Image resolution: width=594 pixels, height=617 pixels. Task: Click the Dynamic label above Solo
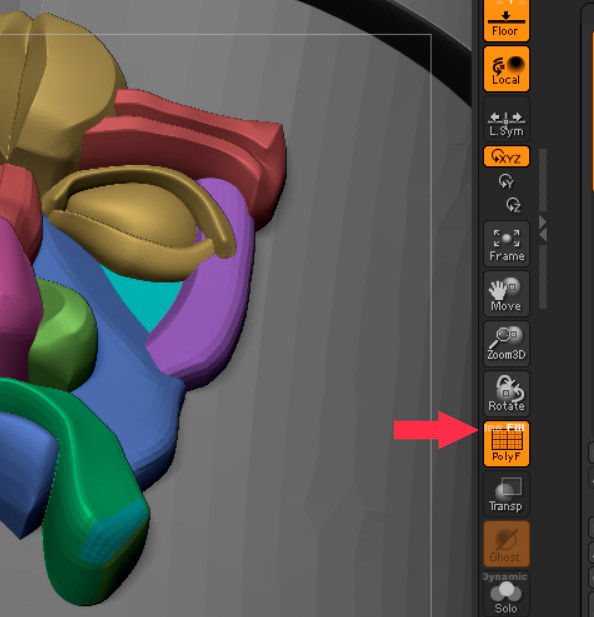505,576
